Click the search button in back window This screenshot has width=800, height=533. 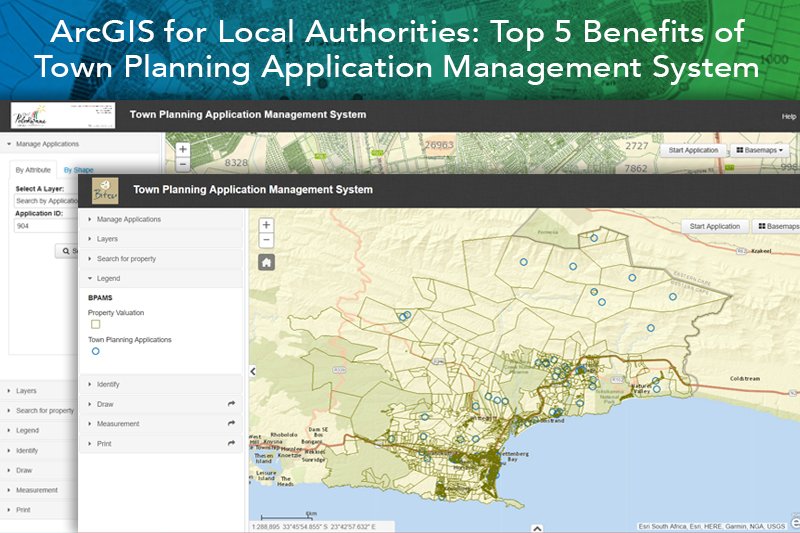(67, 251)
